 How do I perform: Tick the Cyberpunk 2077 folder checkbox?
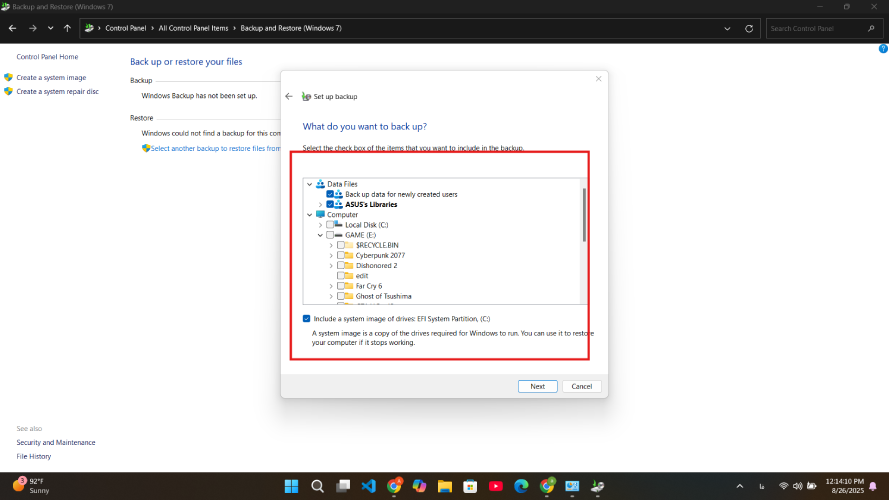[x=342, y=255]
